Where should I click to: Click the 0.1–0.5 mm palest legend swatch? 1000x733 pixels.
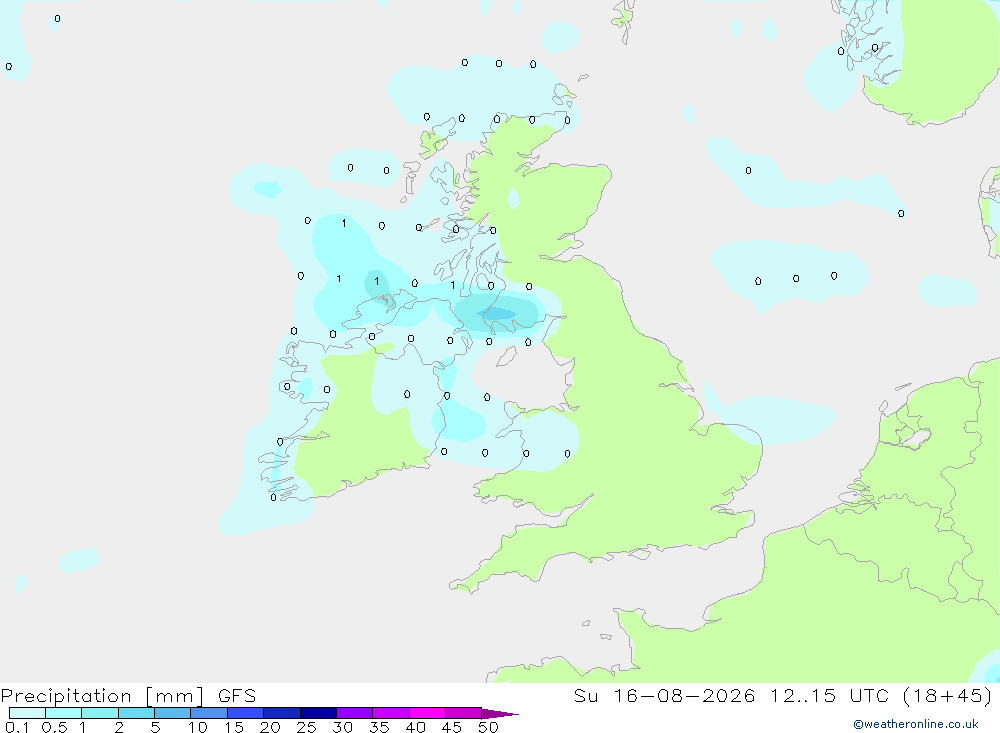(27, 713)
